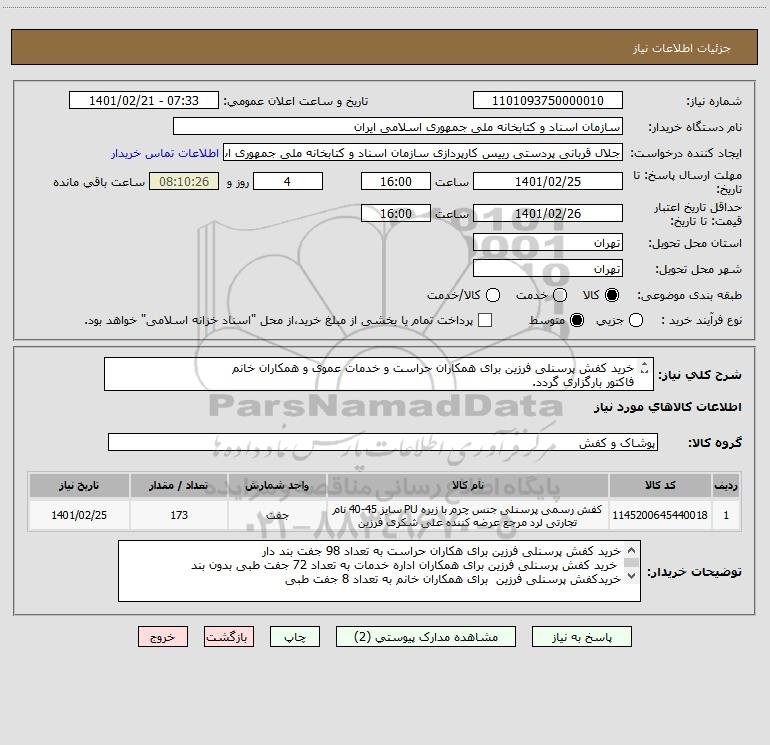Toggle the اسناد خزانه اسلامی payment checkbox
The image size is (770, 745).
[485, 320]
